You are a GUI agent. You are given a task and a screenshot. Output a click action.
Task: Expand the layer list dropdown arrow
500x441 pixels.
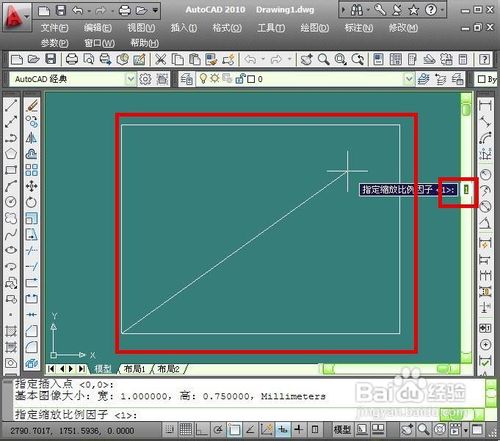tap(409, 79)
